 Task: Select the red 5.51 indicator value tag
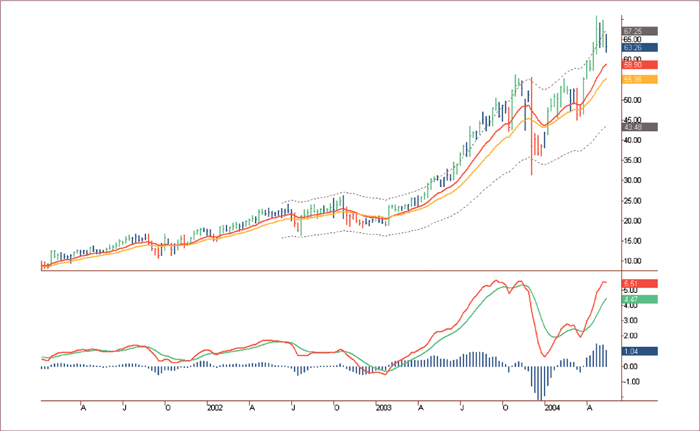pos(638,284)
